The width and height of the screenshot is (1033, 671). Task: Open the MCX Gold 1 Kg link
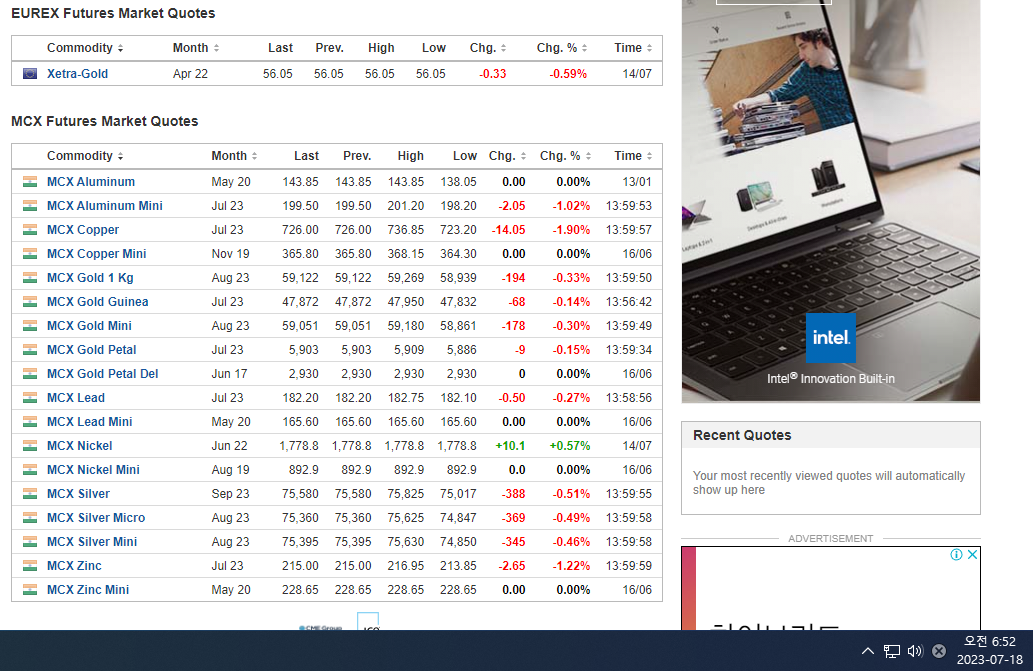(x=90, y=278)
